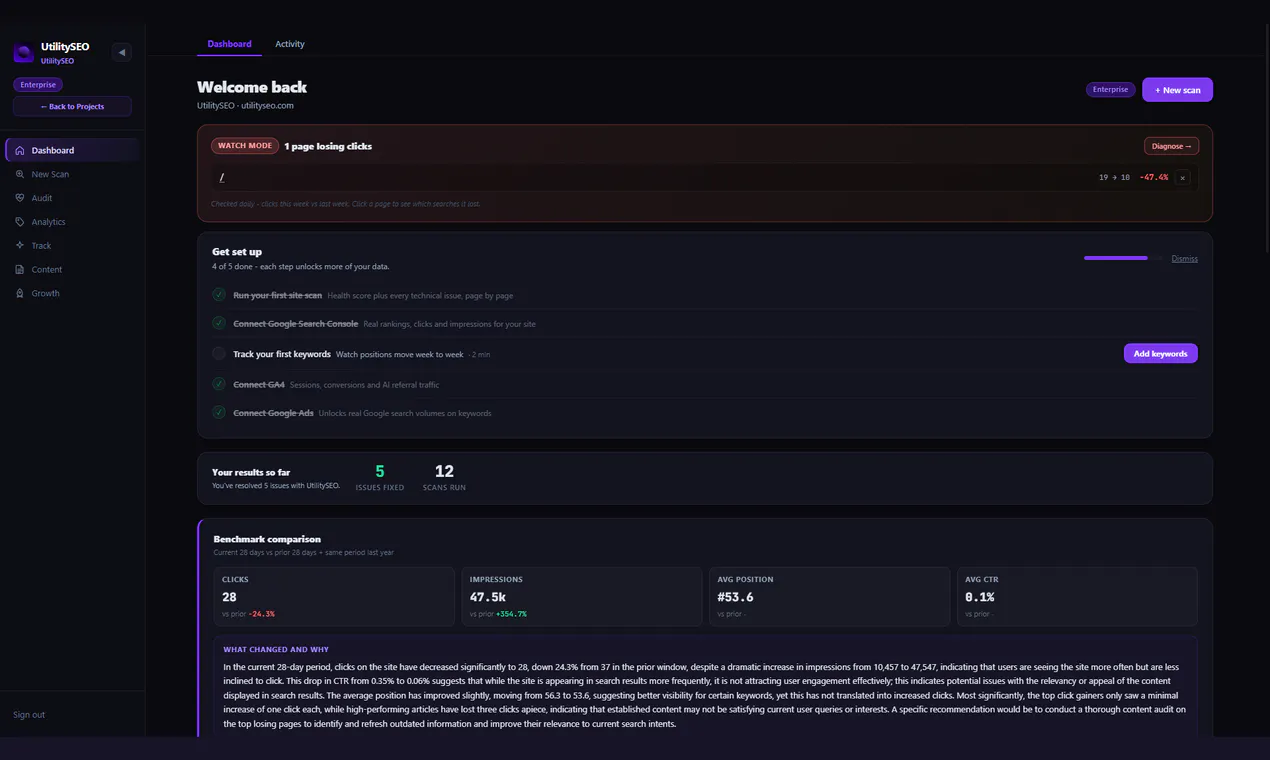Click the setup progress bar

[1124, 258]
